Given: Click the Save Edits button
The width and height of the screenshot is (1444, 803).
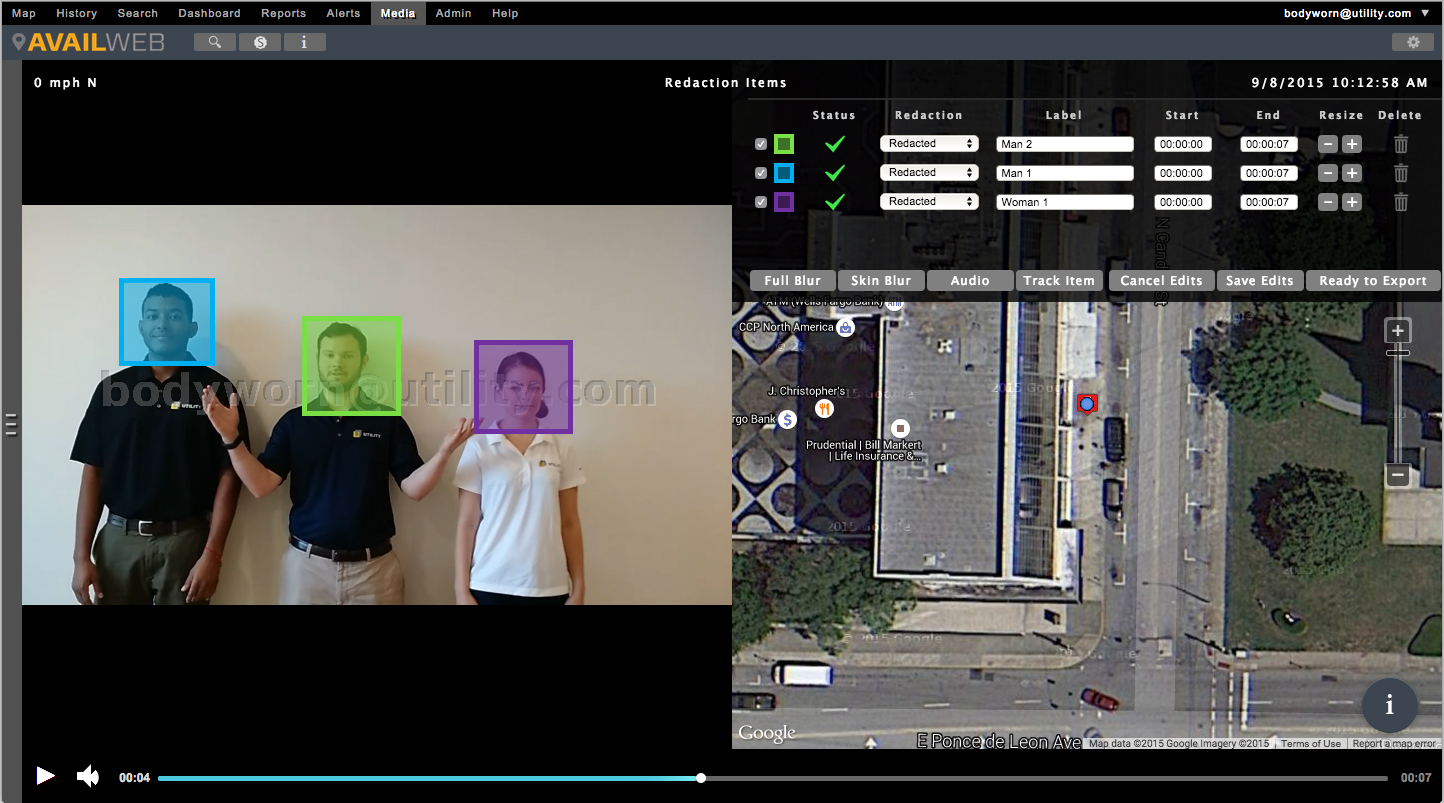Looking at the screenshot, I should click(1260, 281).
